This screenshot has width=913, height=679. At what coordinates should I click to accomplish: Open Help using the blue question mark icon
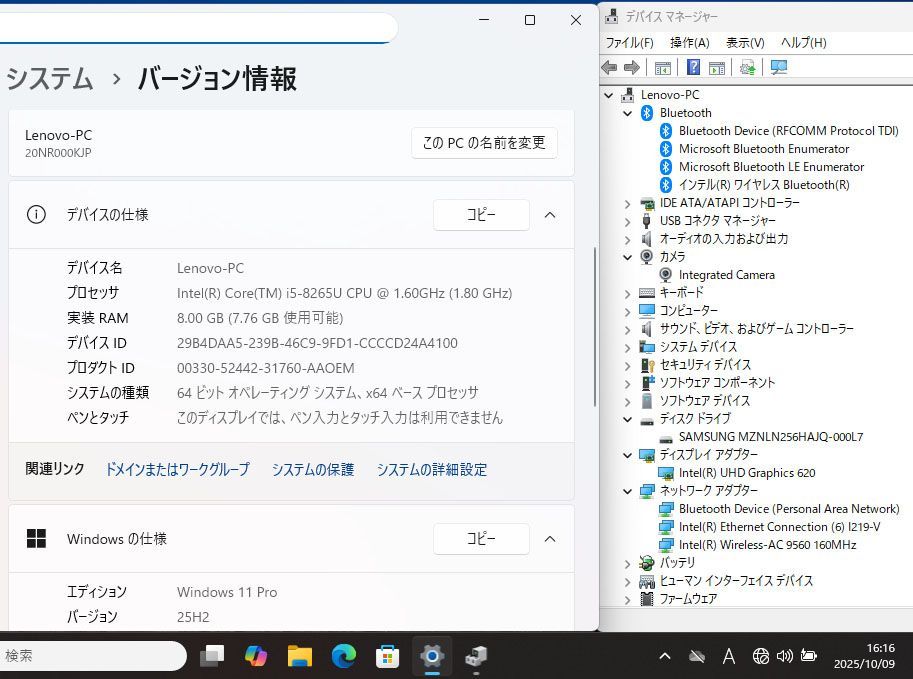[x=693, y=67]
